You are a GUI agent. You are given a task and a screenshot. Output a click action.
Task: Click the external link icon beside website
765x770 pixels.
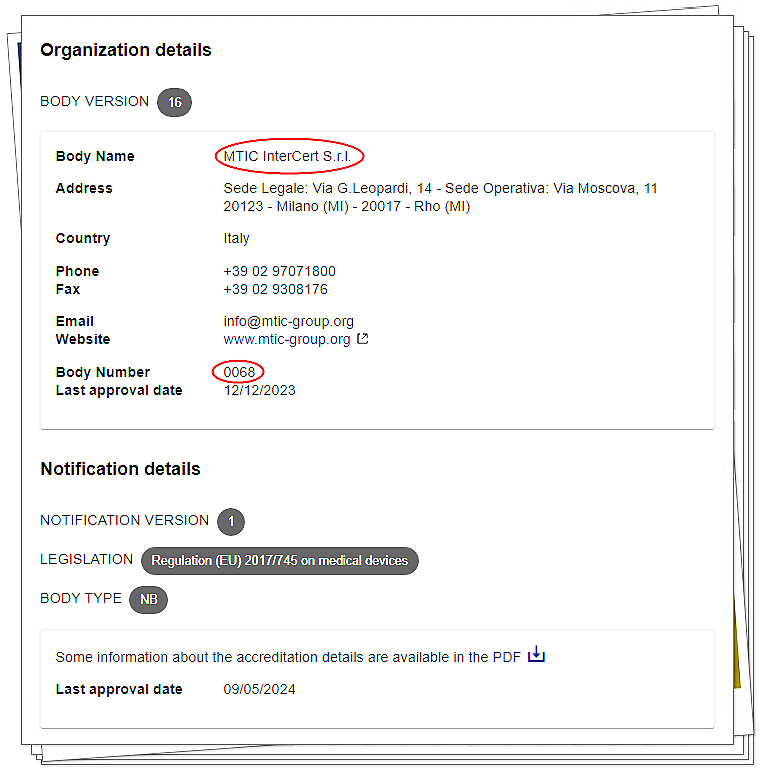pyautogui.click(x=362, y=339)
